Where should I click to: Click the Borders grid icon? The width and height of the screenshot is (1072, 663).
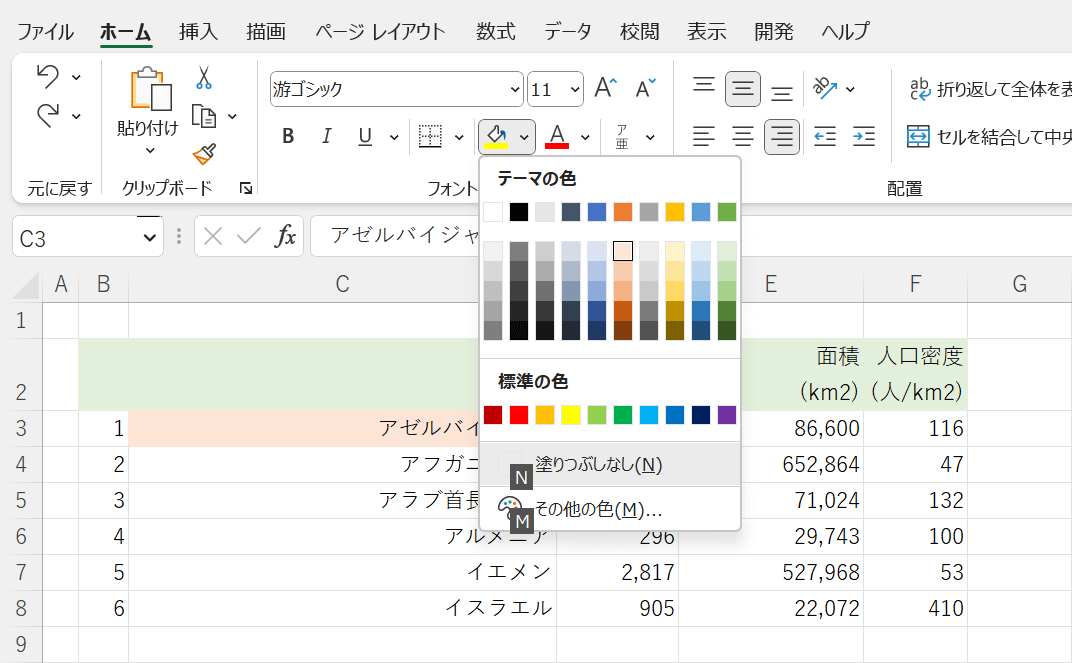pyautogui.click(x=431, y=136)
